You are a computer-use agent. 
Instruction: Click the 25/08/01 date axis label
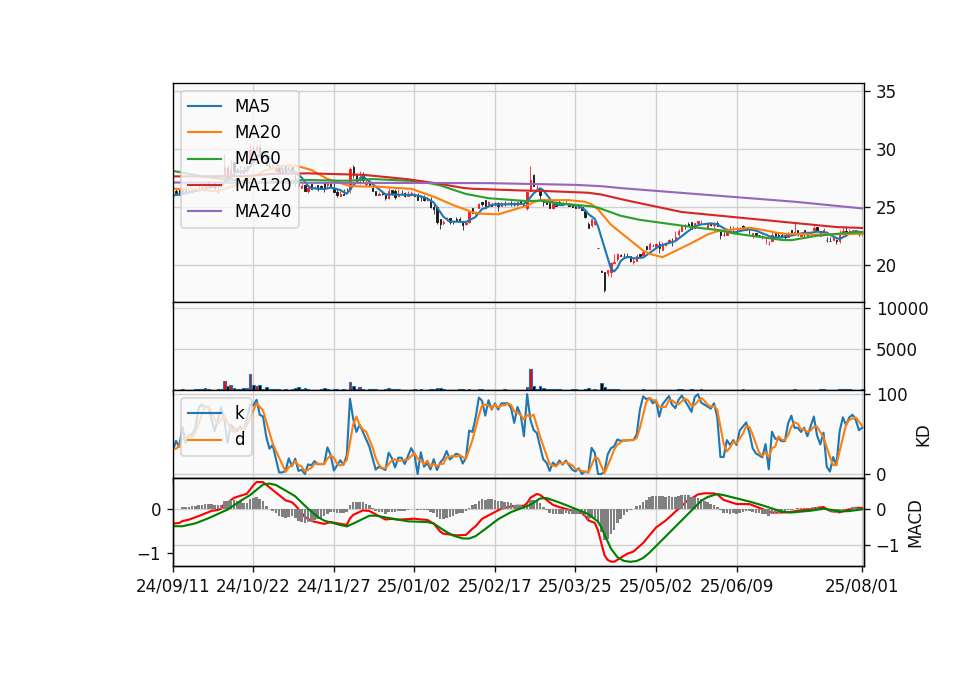click(861, 586)
